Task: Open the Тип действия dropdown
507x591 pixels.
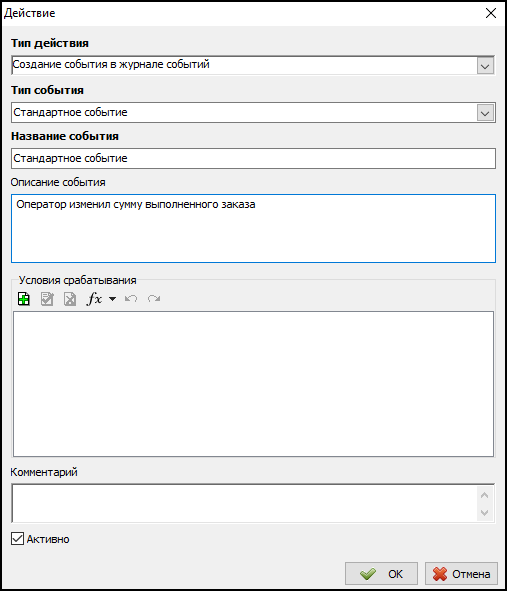Action: click(485, 66)
